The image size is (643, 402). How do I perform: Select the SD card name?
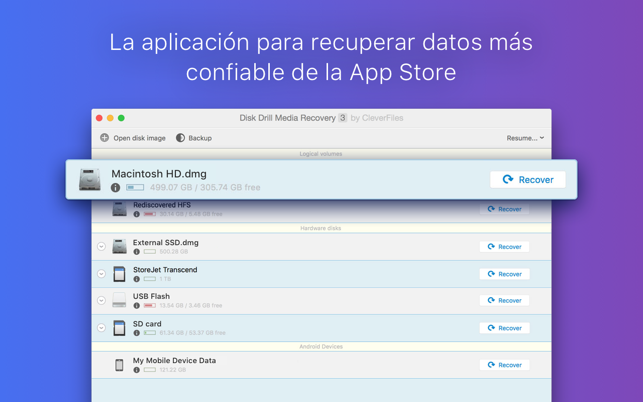[x=147, y=324]
